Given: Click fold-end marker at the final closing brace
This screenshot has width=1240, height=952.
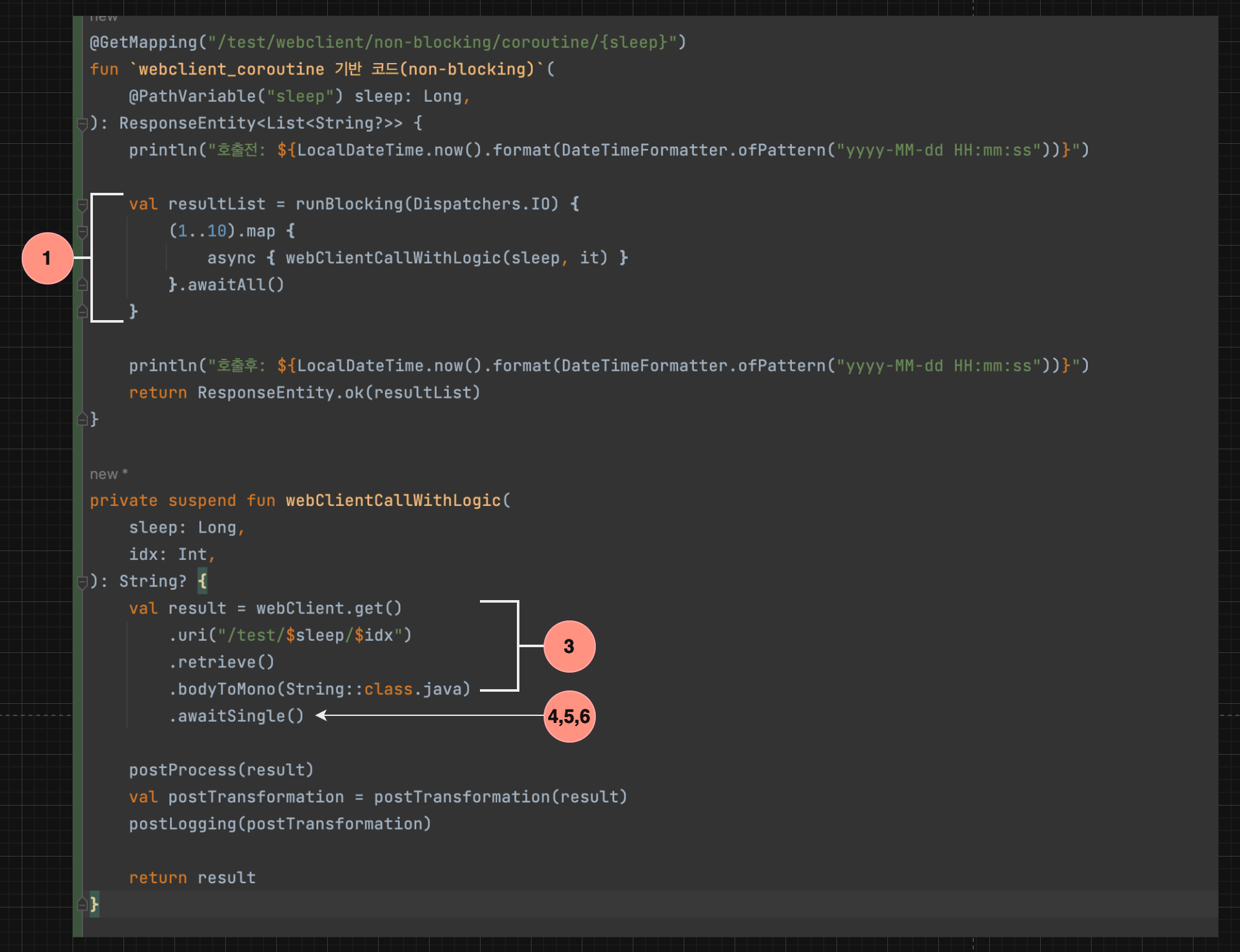Looking at the screenshot, I should (x=82, y=904).
